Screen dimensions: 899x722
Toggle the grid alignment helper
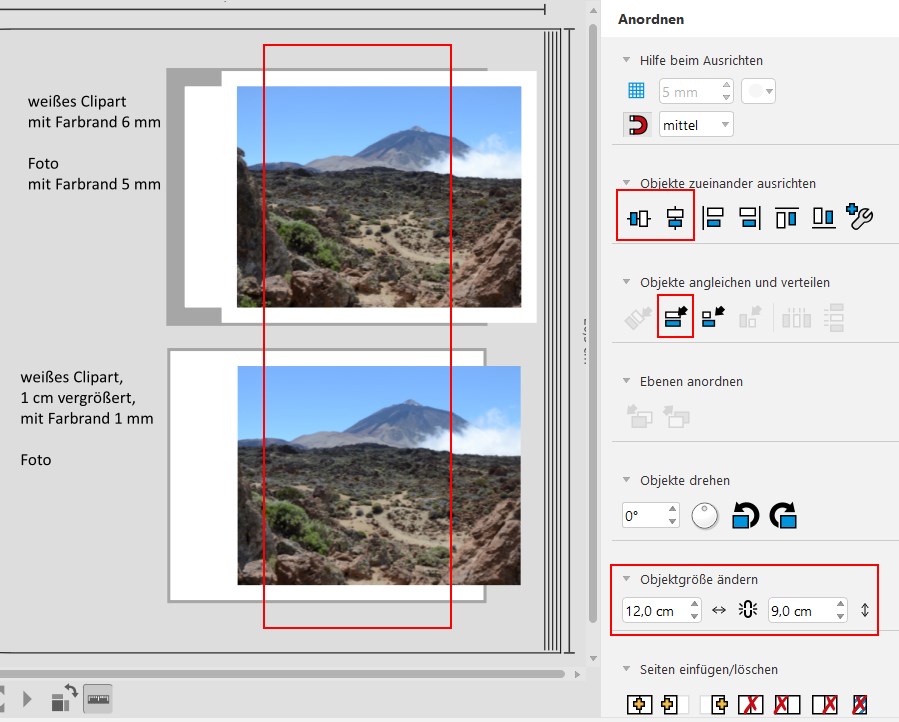[636, 91]
